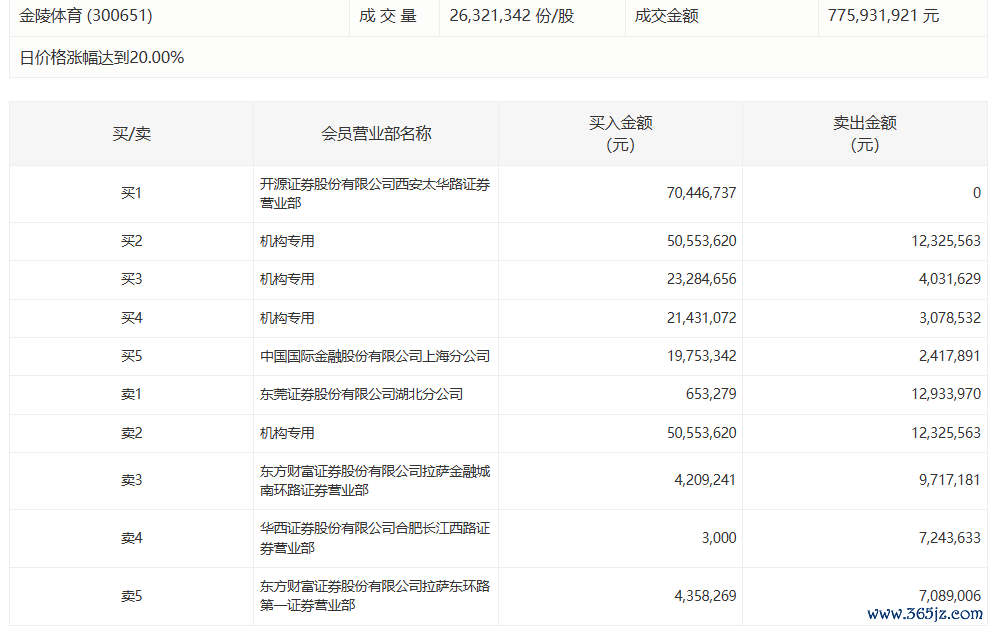The height and width of the screenshot is (629, 990).
Task: Click 开源证券西安太华路证券营业部 name
Action: [375, 193]
